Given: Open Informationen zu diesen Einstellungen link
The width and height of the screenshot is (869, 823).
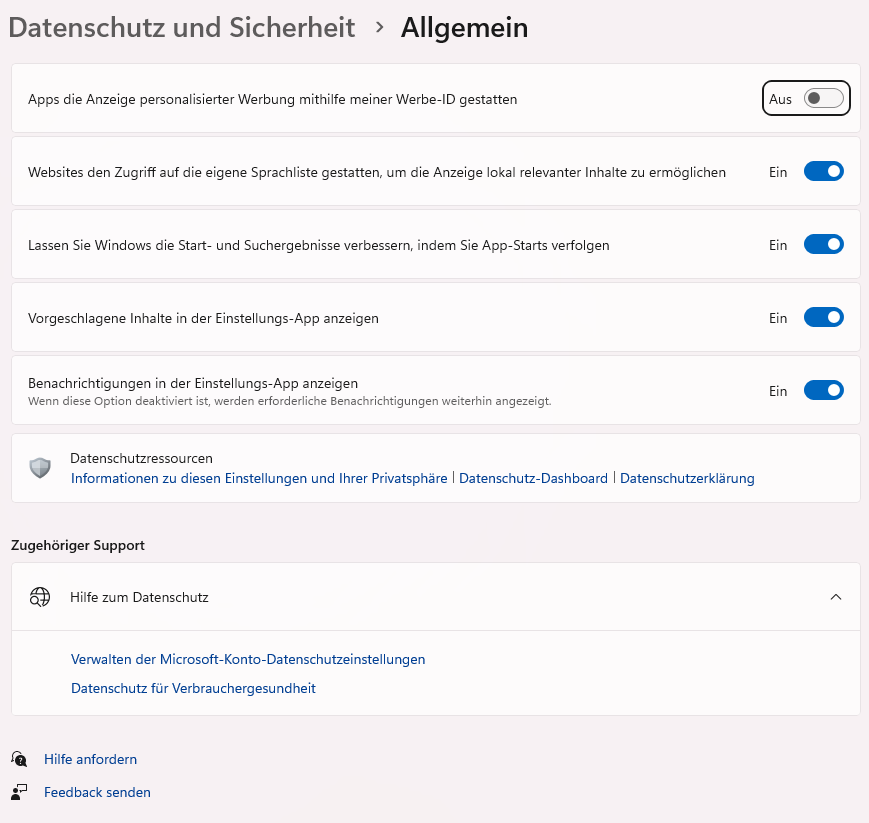Looking at the screenshot, I should tap(259, 478).
